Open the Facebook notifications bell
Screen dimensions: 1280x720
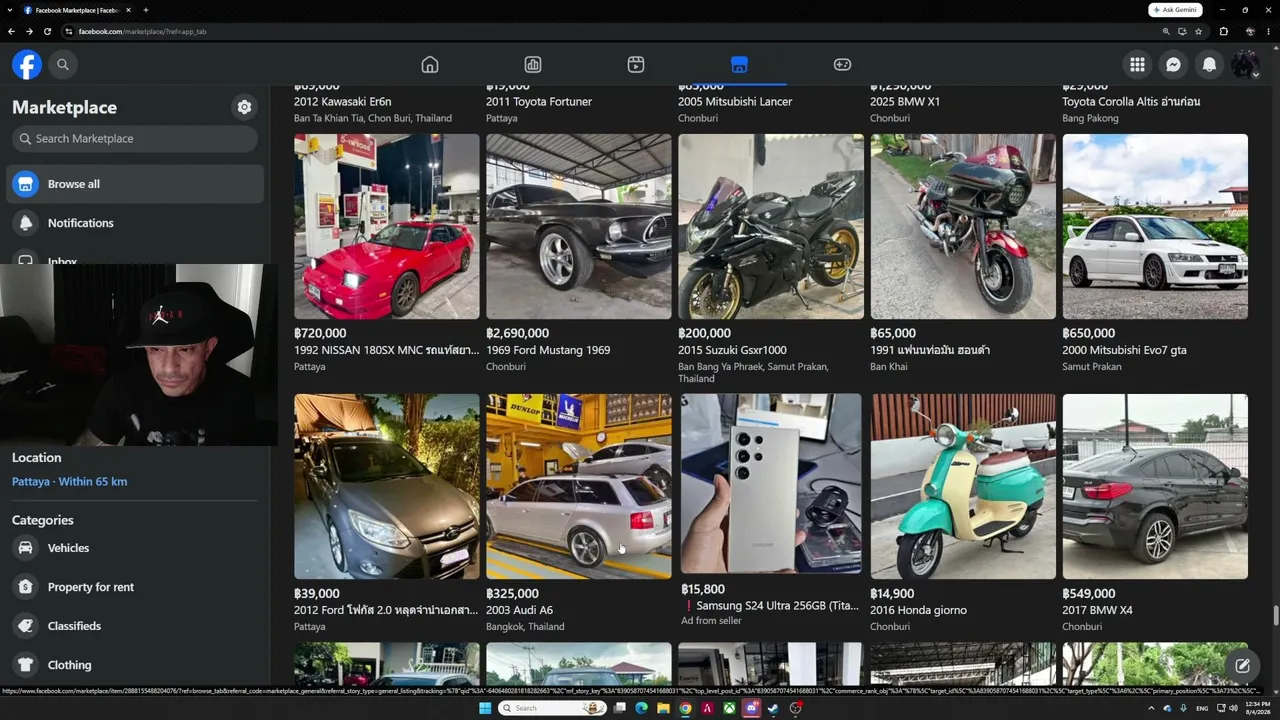pos(1209,64)
